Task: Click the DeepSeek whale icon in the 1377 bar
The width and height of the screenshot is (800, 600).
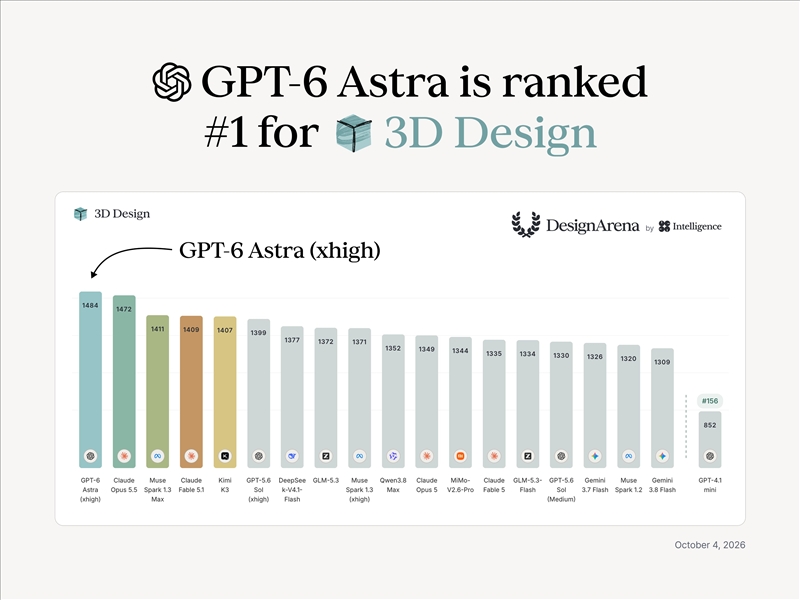Action: (x=292, y=456)
